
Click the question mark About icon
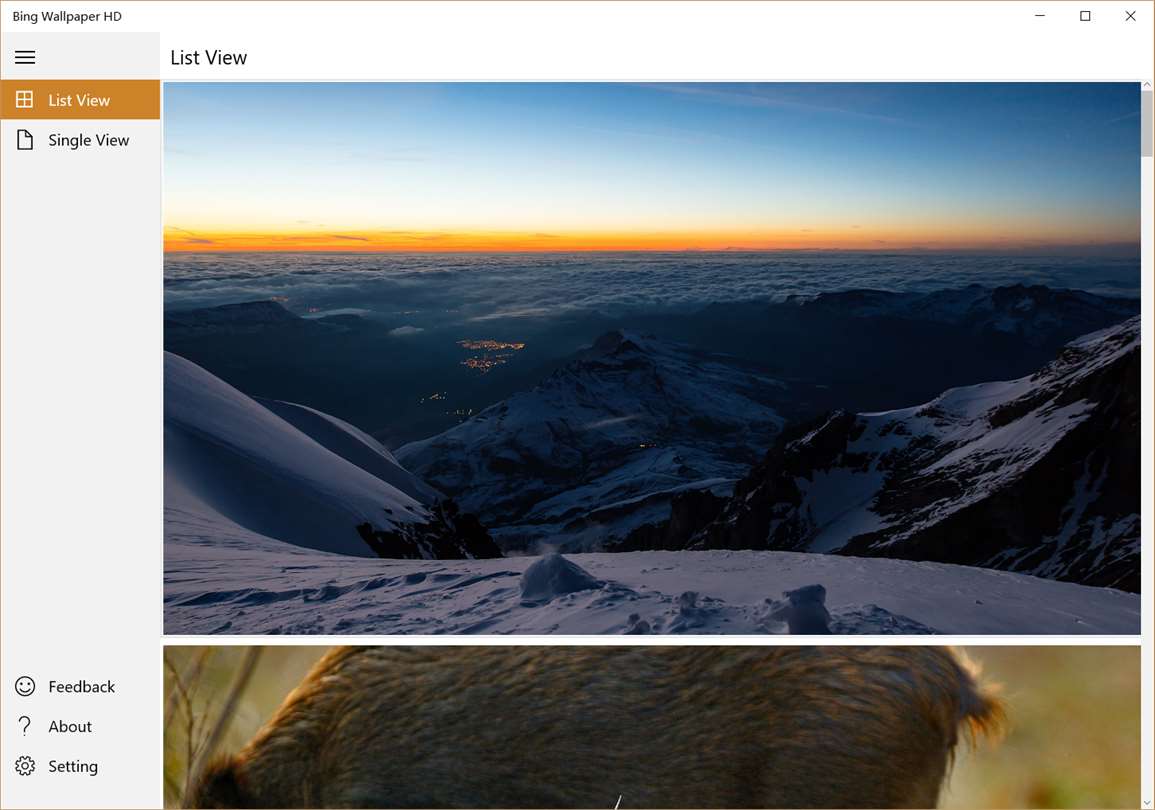click(x=24, y=726)
